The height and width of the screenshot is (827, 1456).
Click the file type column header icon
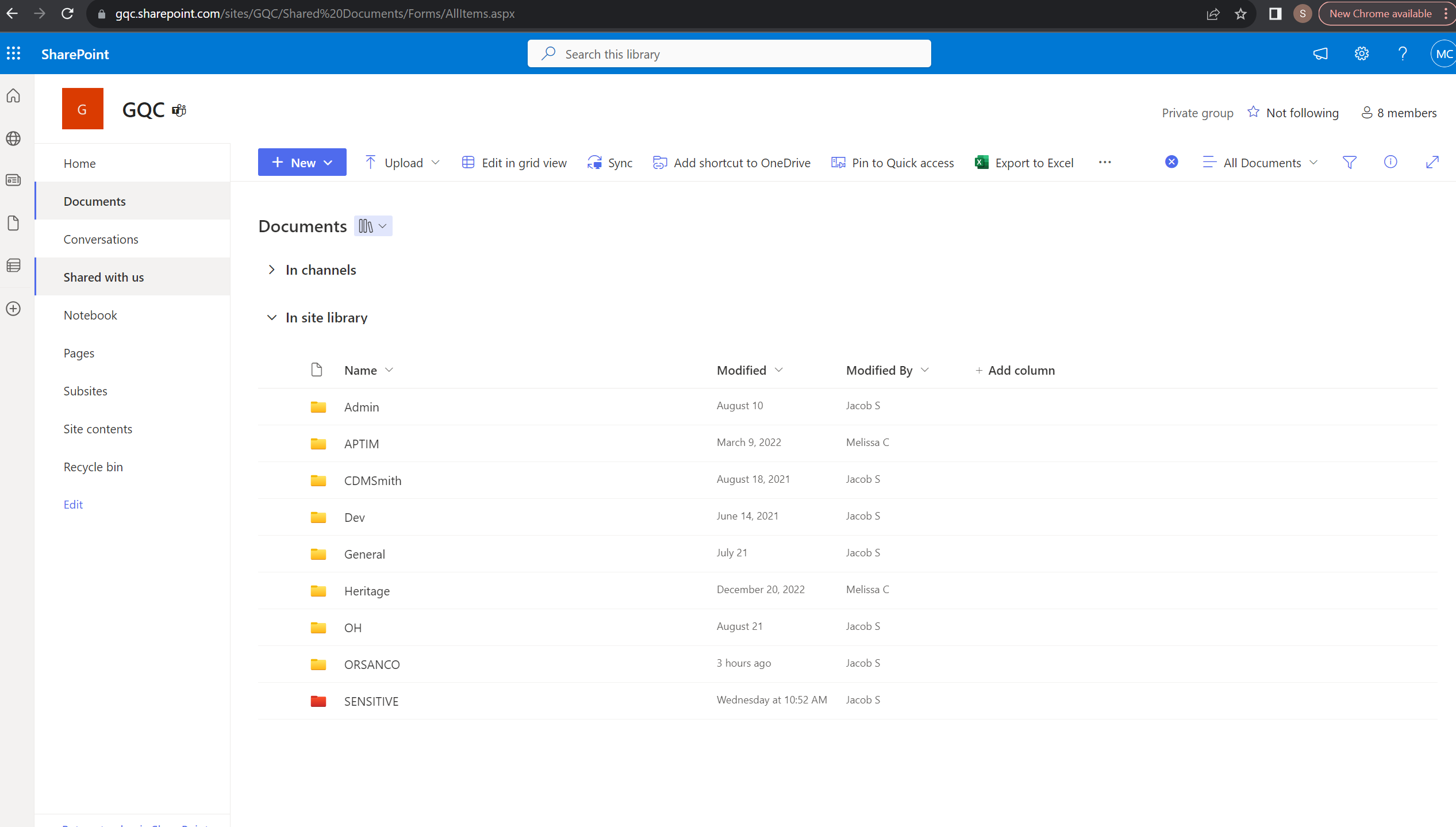[317, 370]
